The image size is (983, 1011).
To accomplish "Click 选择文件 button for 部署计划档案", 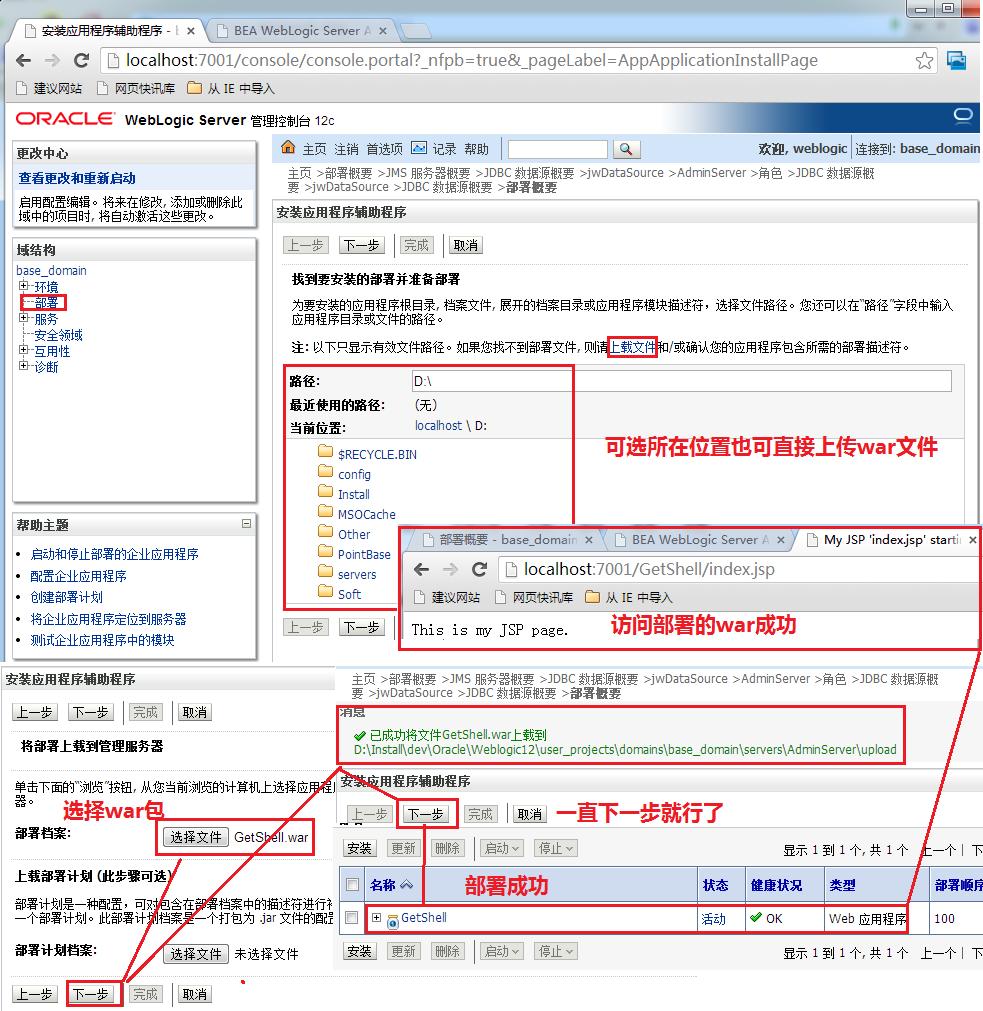I will [x=196, y=954].
